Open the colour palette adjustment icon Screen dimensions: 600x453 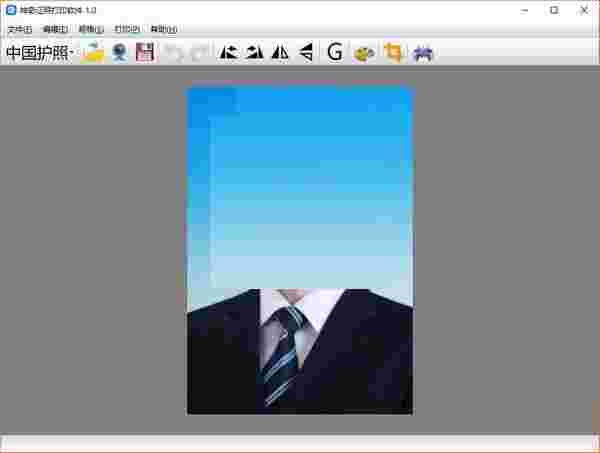tap(364, 53)
